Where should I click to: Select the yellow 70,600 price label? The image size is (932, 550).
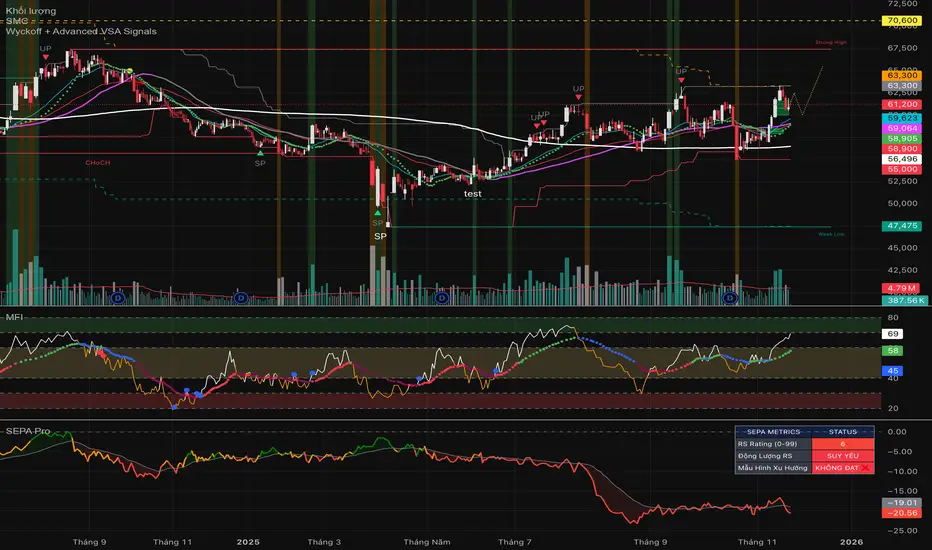(902, 20)
